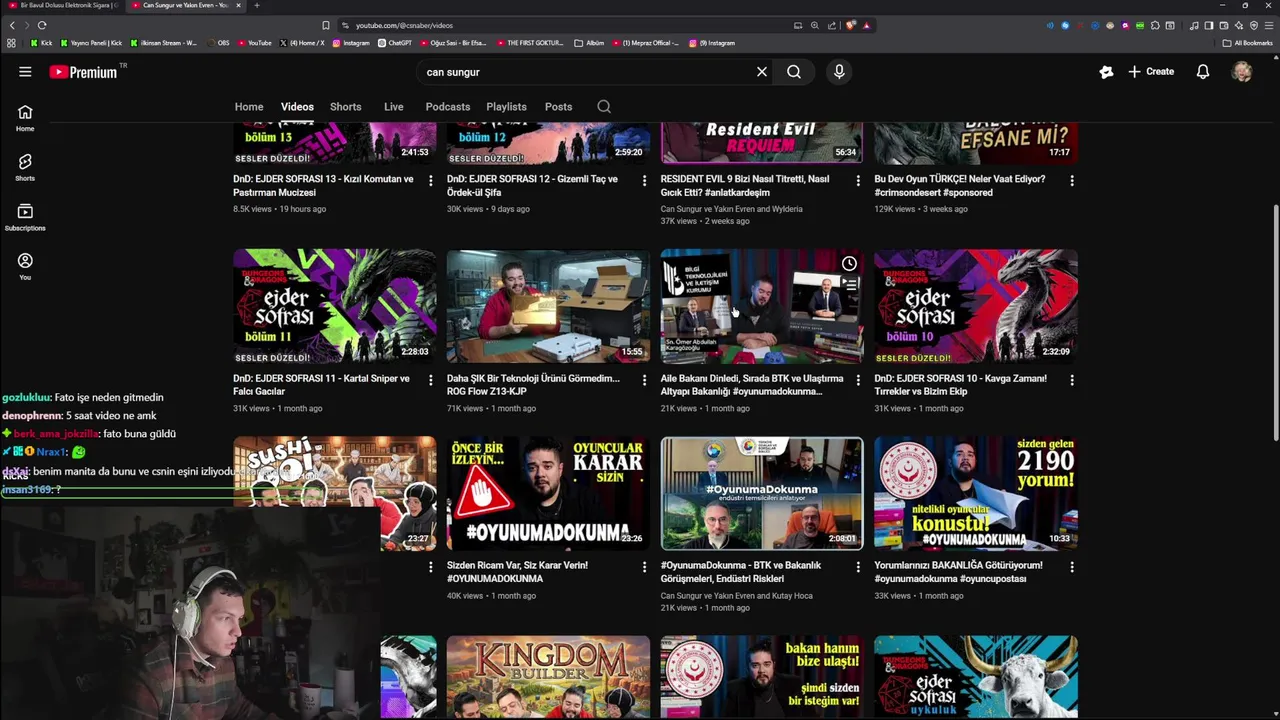Open the Brave main menu
The width and height of the screenshot is (1280, 720).
[x=1270, y=25]
